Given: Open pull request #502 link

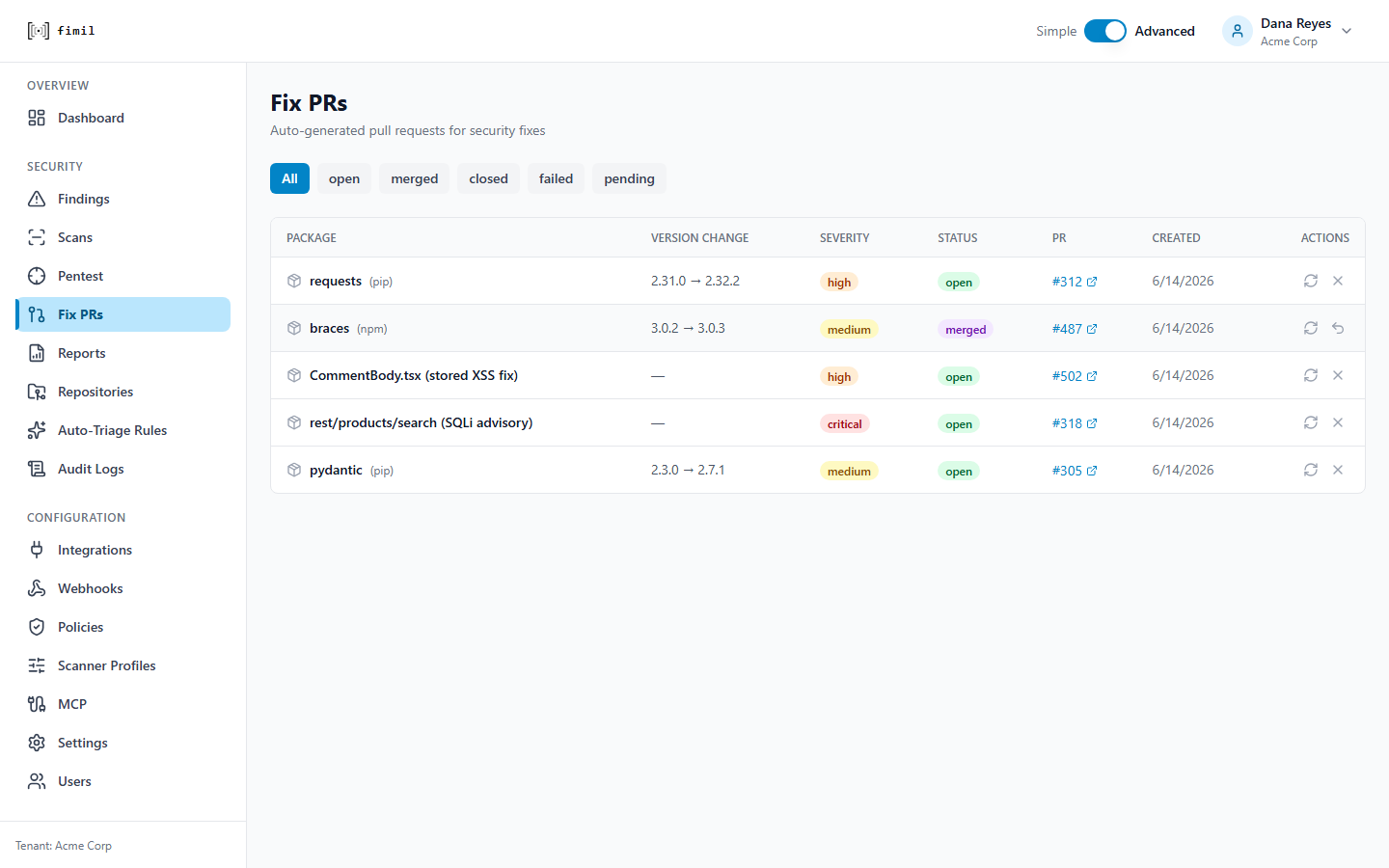Looking at the screenshot, I should pyautogui.click(x=1075, y=376).
